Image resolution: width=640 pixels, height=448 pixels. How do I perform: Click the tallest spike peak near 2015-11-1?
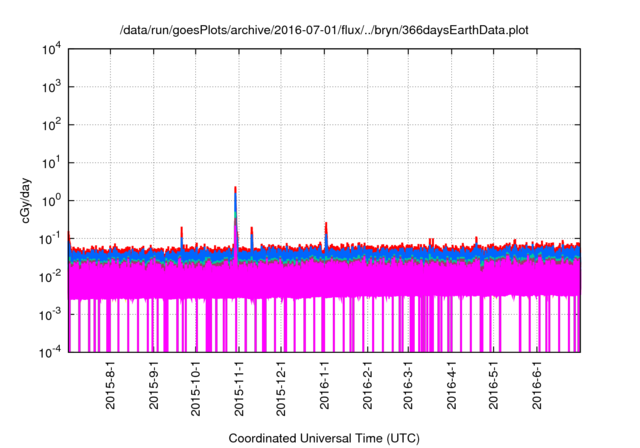pos(236,188)
